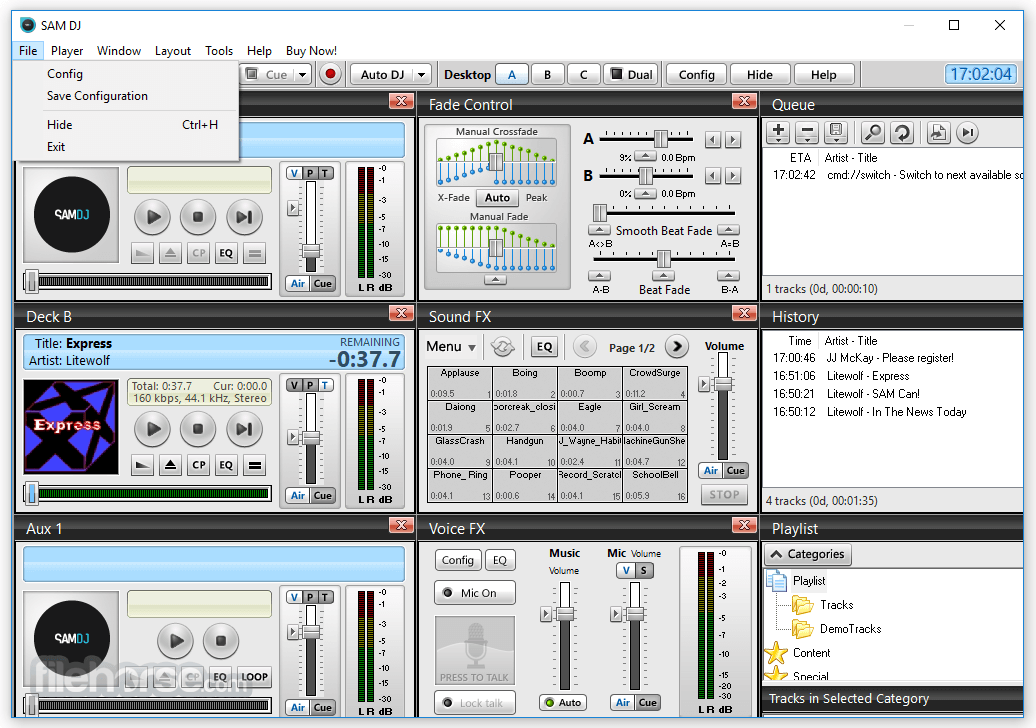The image size is (1036, 728).
Task: Open Sound FX EQ button
Action: (544, 347)
